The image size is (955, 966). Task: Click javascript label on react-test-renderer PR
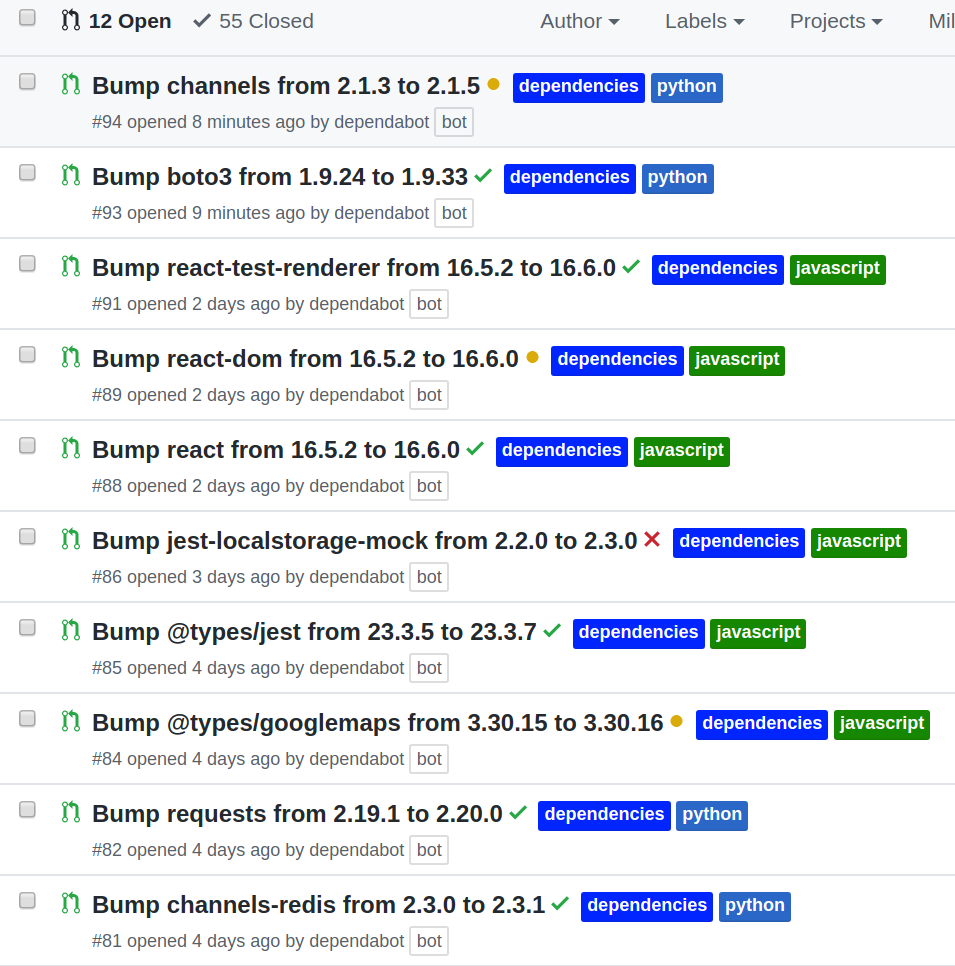(838, 270)
